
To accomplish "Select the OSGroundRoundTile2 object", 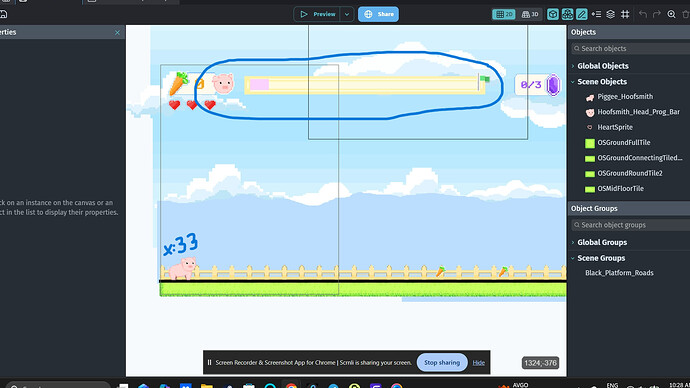I will pos(629,173).
